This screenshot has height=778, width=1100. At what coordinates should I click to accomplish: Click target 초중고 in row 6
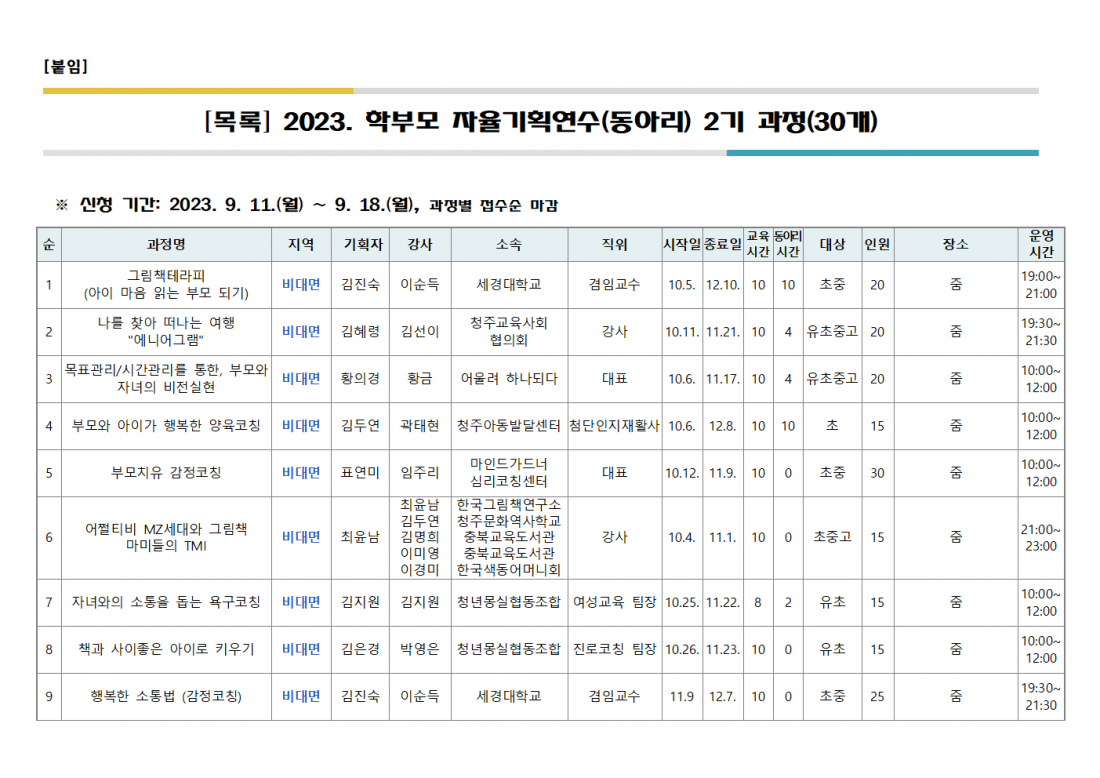(832, 537)
